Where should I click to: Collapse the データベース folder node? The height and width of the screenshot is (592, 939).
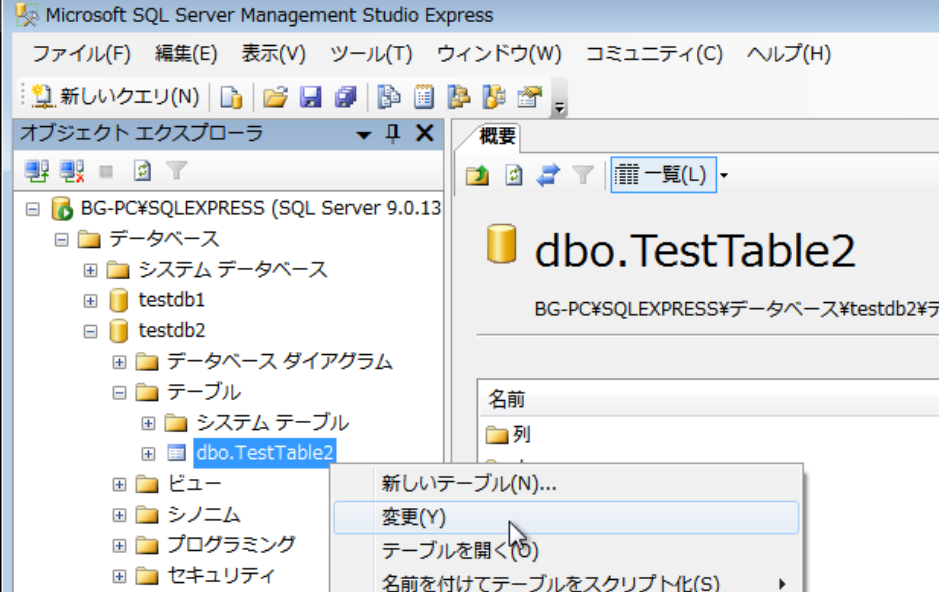61,239
